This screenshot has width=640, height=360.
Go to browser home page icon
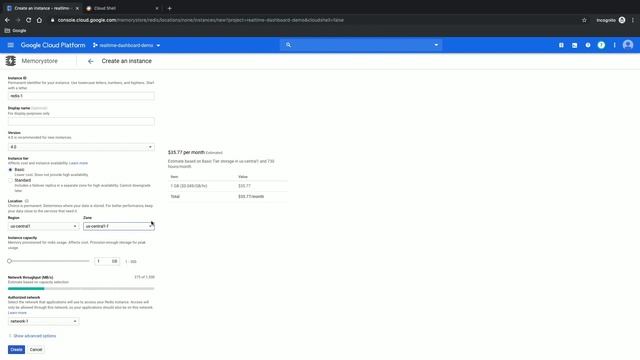(x=39, y=20)
